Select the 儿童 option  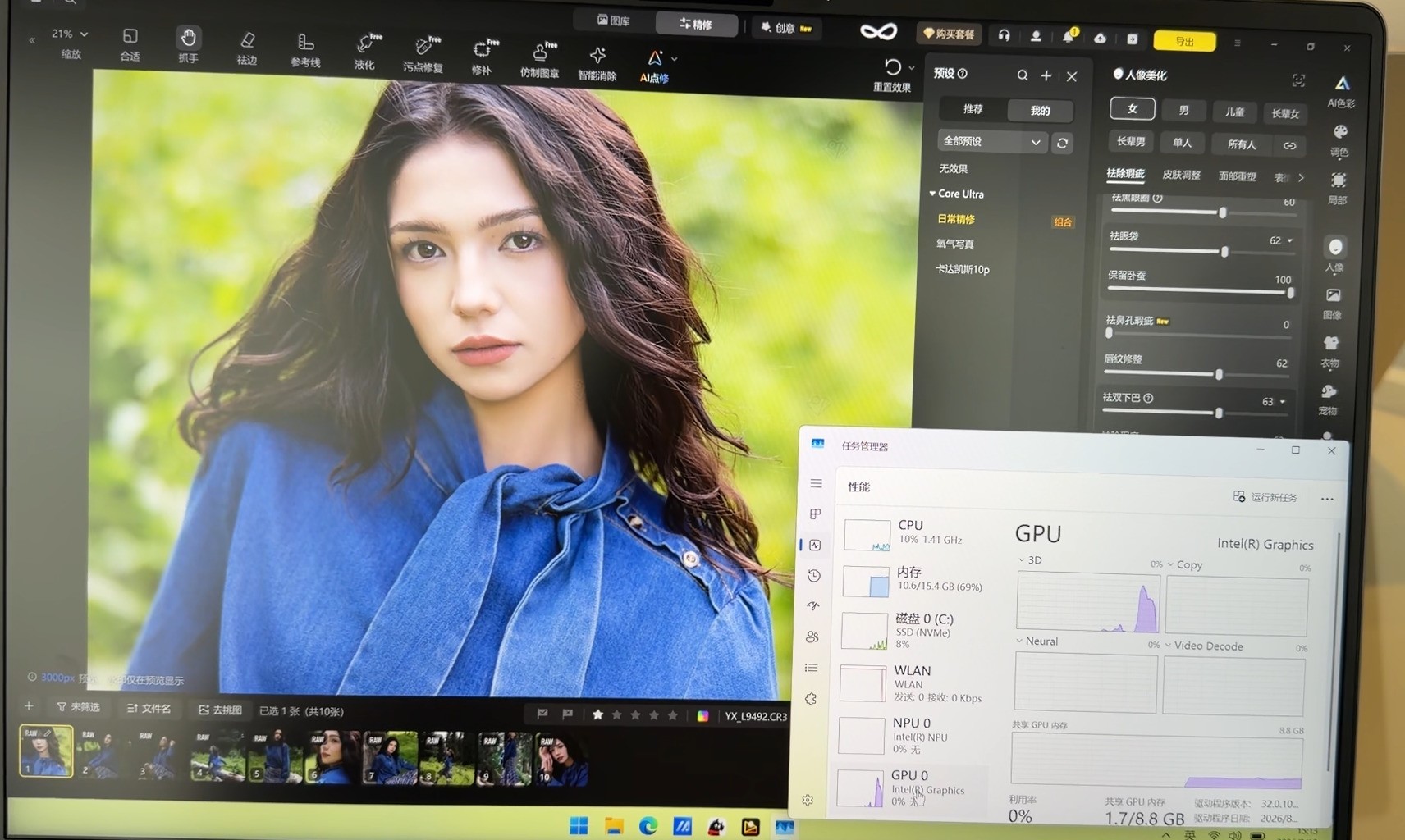(1234, 112)
